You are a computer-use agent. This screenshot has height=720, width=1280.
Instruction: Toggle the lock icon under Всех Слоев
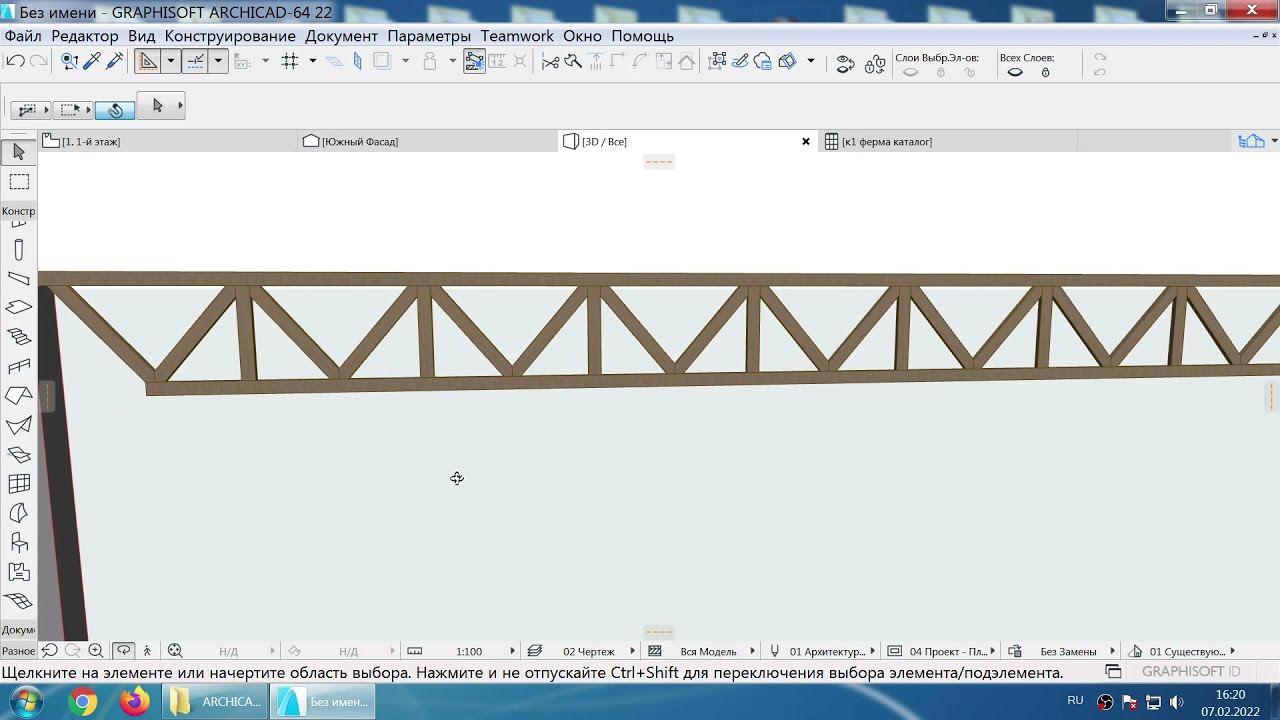pyautogui.click(x=1046, y=72)
